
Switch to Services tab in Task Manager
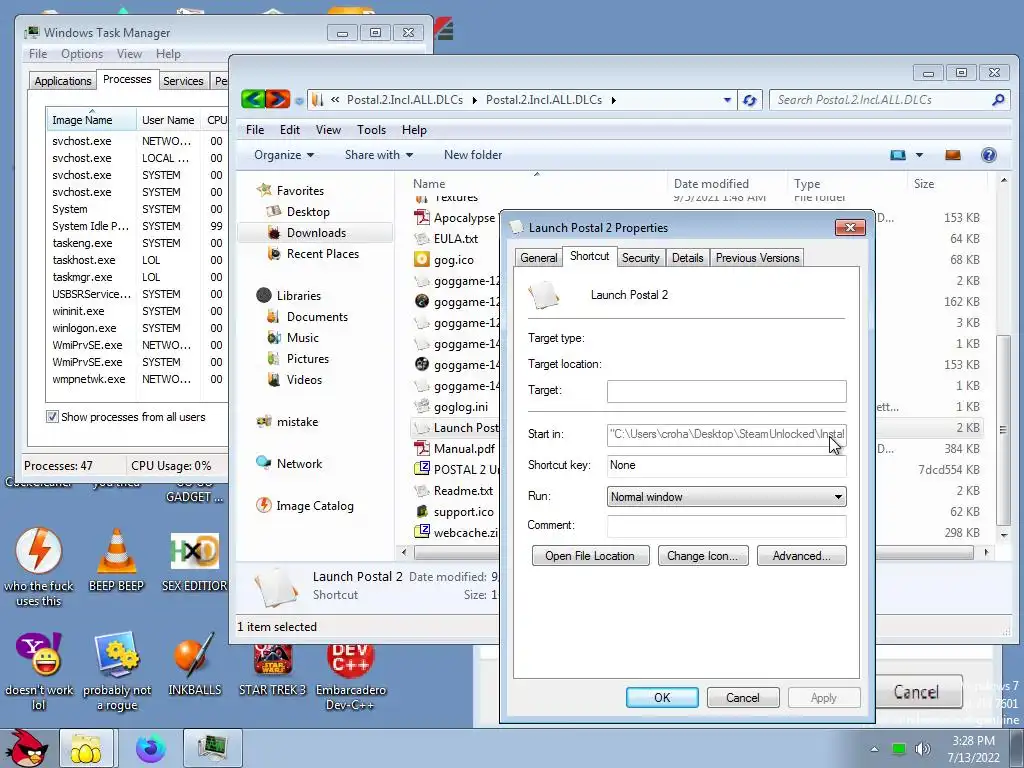click(183, 81)
